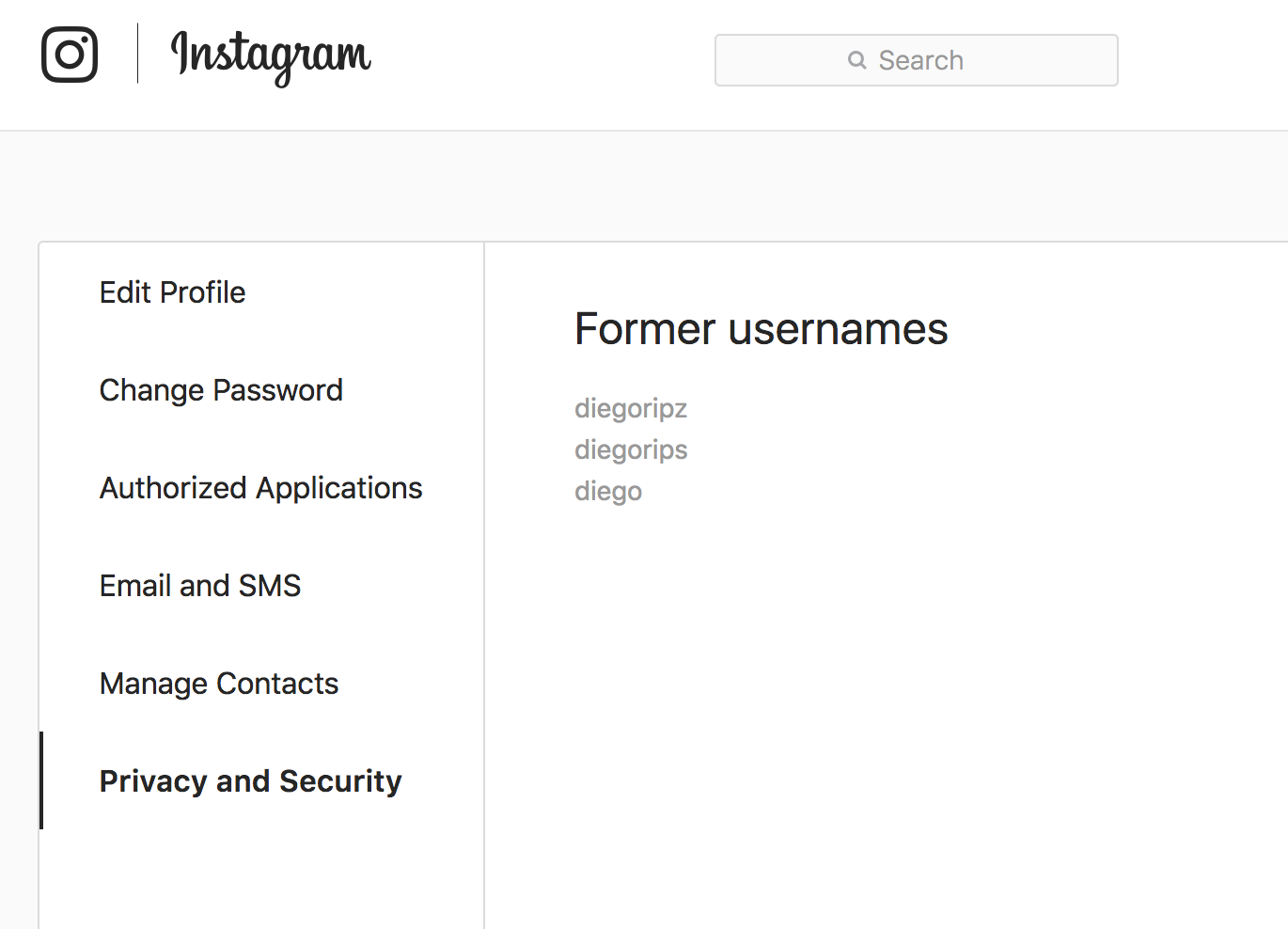Click the vertical divider between logo and wordmark

point(137,54)
